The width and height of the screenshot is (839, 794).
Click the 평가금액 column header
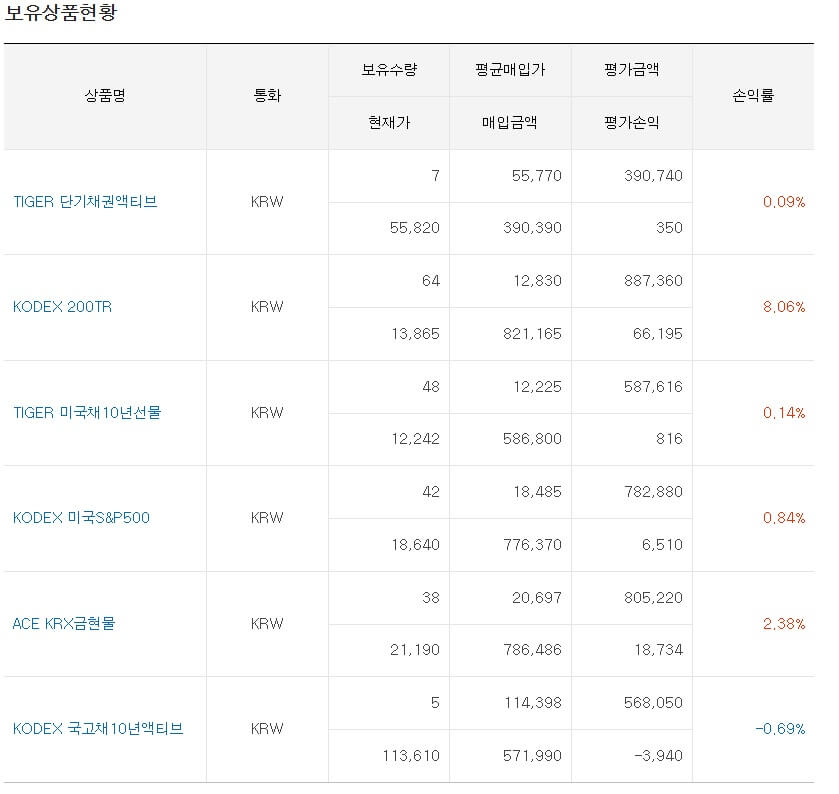pos(631,70)
